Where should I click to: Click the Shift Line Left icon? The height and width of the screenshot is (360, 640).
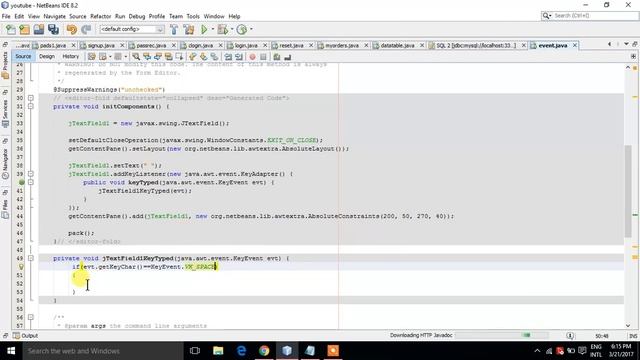pos(228,57)
